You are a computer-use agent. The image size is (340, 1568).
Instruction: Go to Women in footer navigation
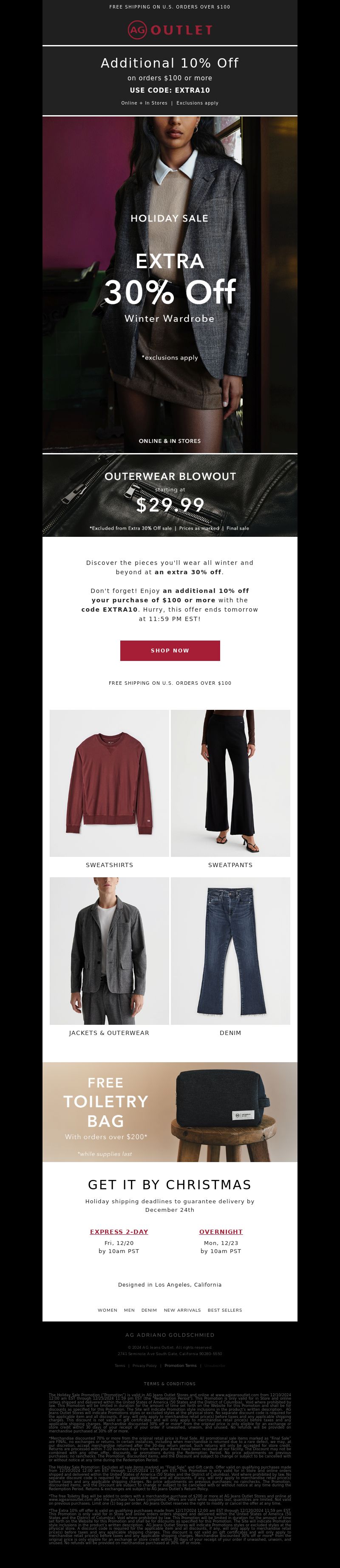coord(108,1310)
